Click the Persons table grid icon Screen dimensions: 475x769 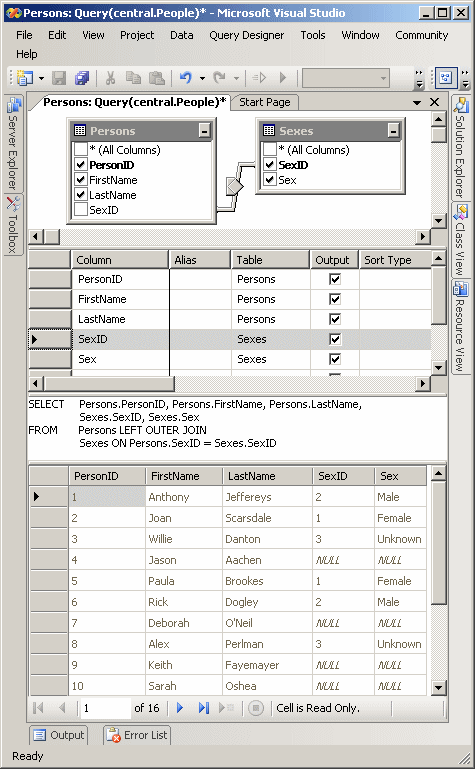point(79,130)
